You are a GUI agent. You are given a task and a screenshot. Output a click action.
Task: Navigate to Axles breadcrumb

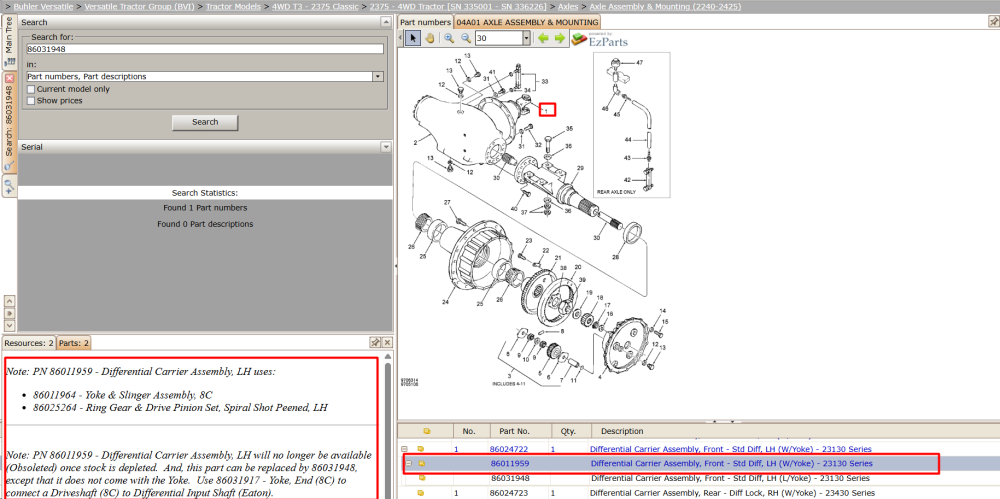coord(568,6)
